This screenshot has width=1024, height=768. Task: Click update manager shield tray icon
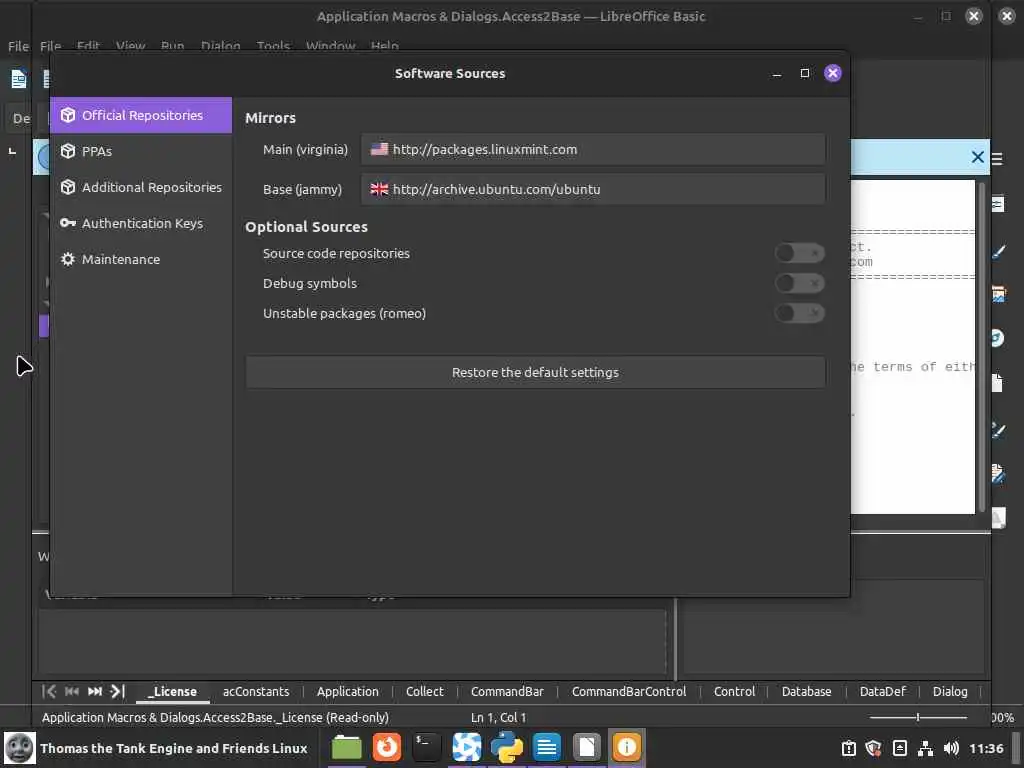point(873,748)
